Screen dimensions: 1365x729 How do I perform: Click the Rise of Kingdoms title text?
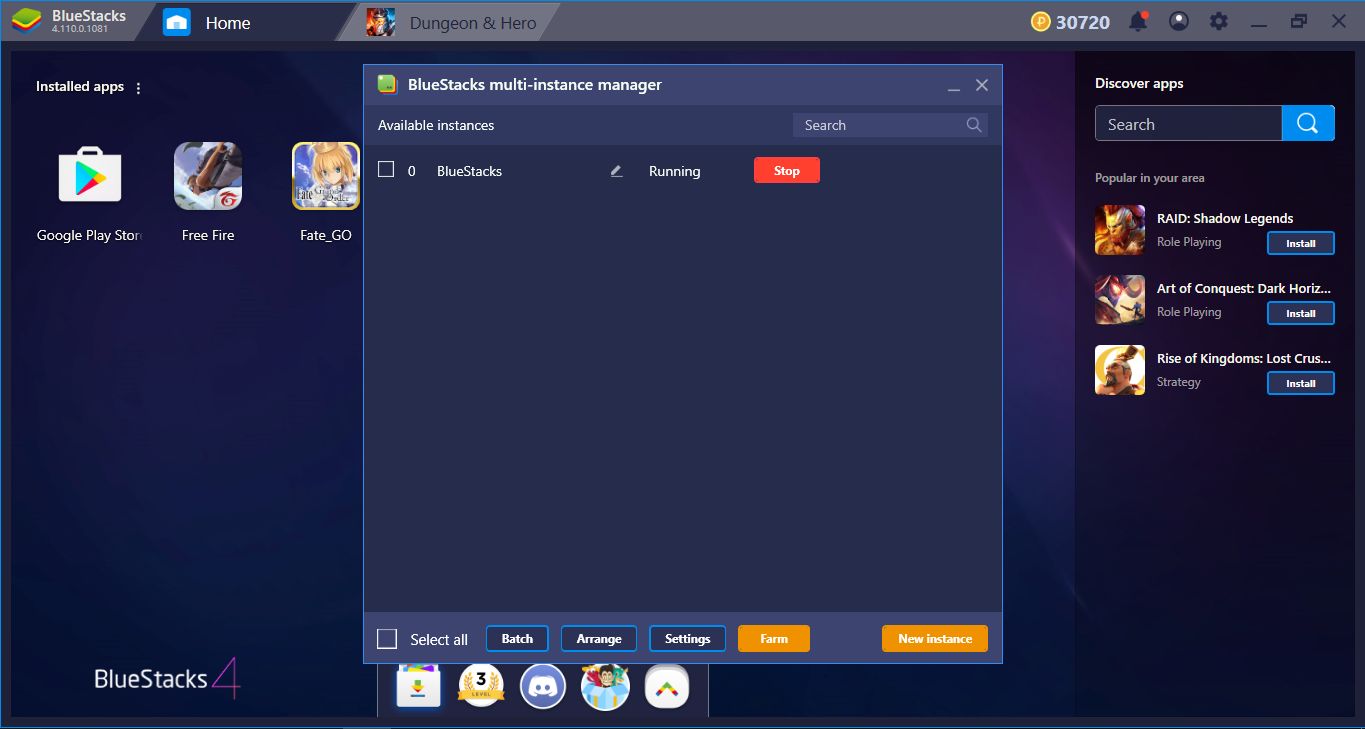(1244, 358)
